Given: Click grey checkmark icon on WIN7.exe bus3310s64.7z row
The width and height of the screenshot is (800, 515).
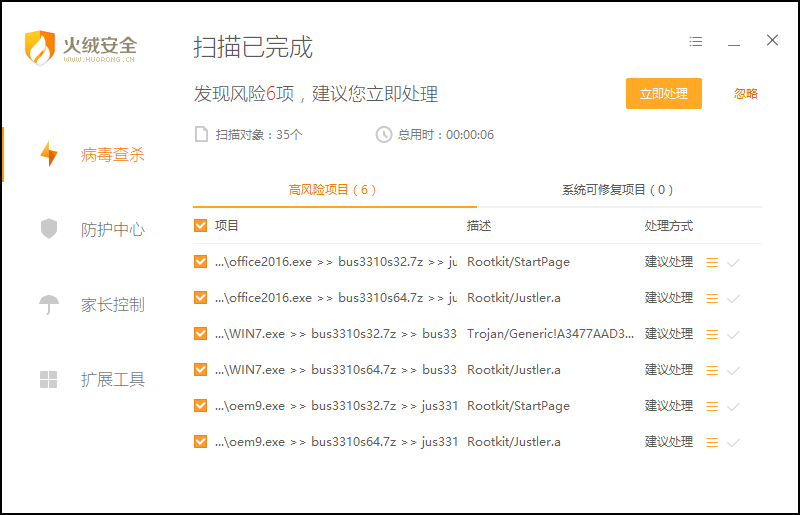Looking at the screenshot, I should click(734, 370).
